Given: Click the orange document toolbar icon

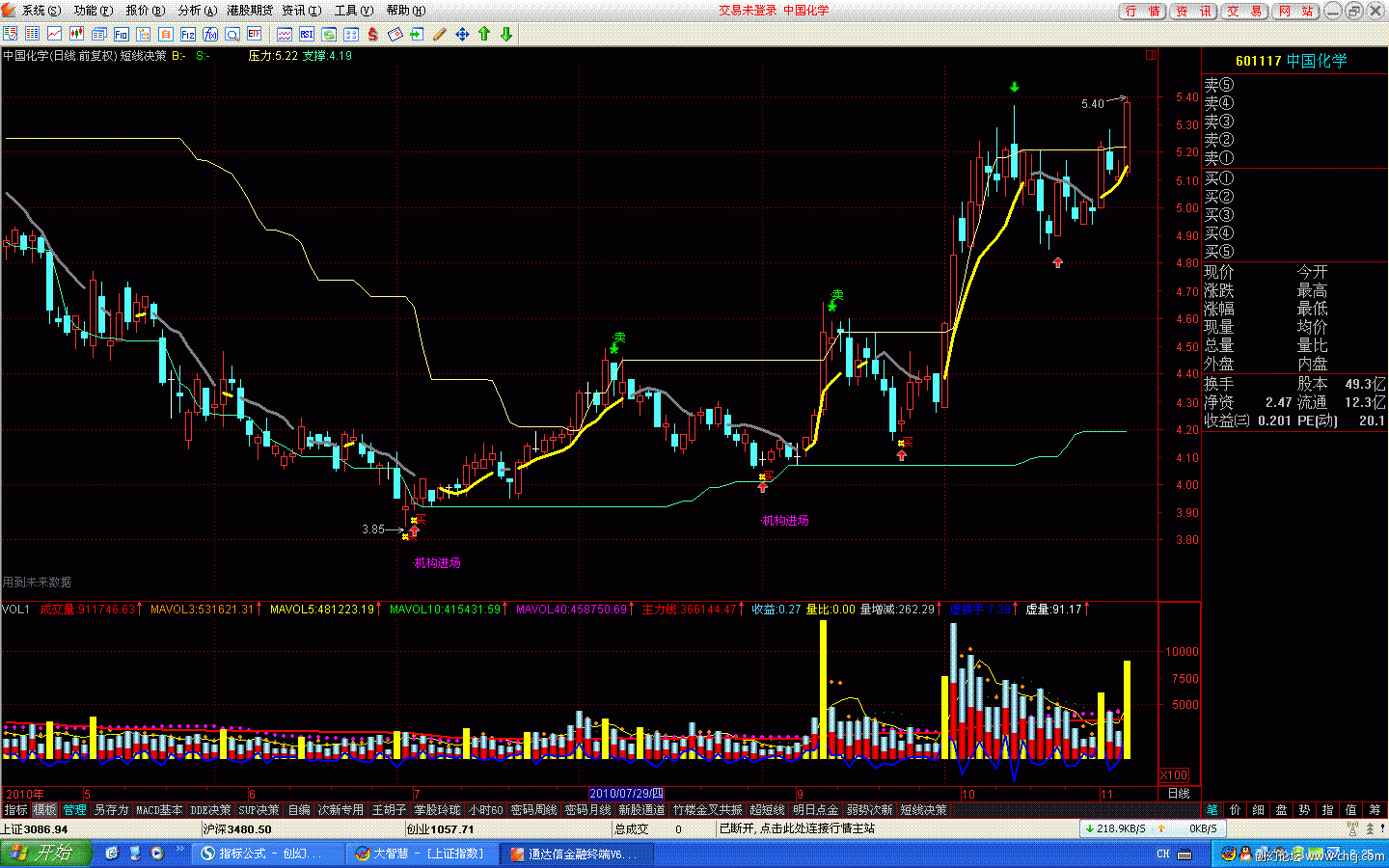Looking at the screenshot, I should (165, 34).
